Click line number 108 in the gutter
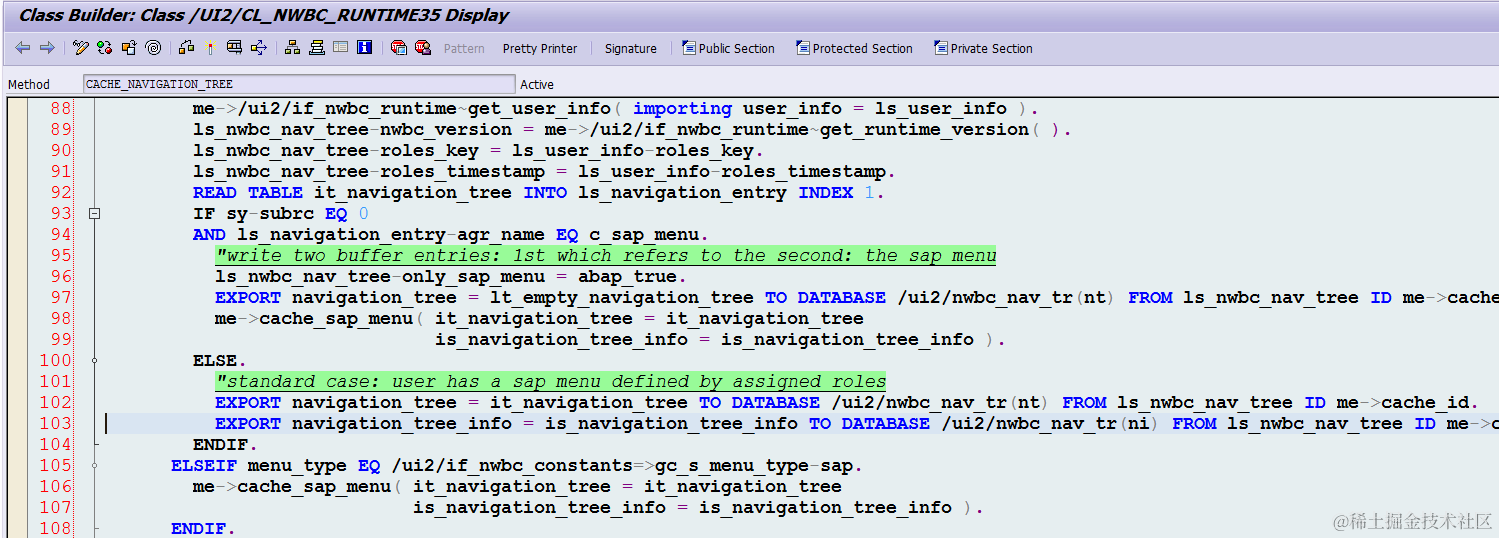Image resolution: width=1499 pixels, height=538 pixels. [x=56, y=528]
